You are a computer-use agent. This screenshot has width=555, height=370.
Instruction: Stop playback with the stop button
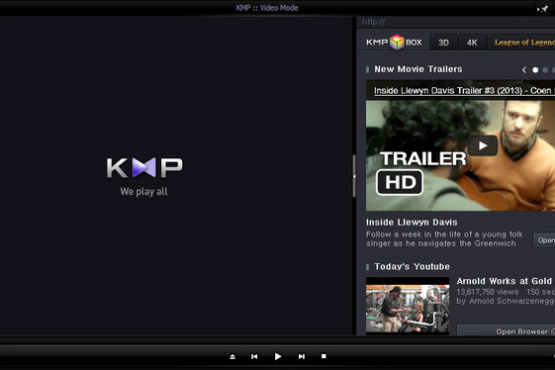324,356
